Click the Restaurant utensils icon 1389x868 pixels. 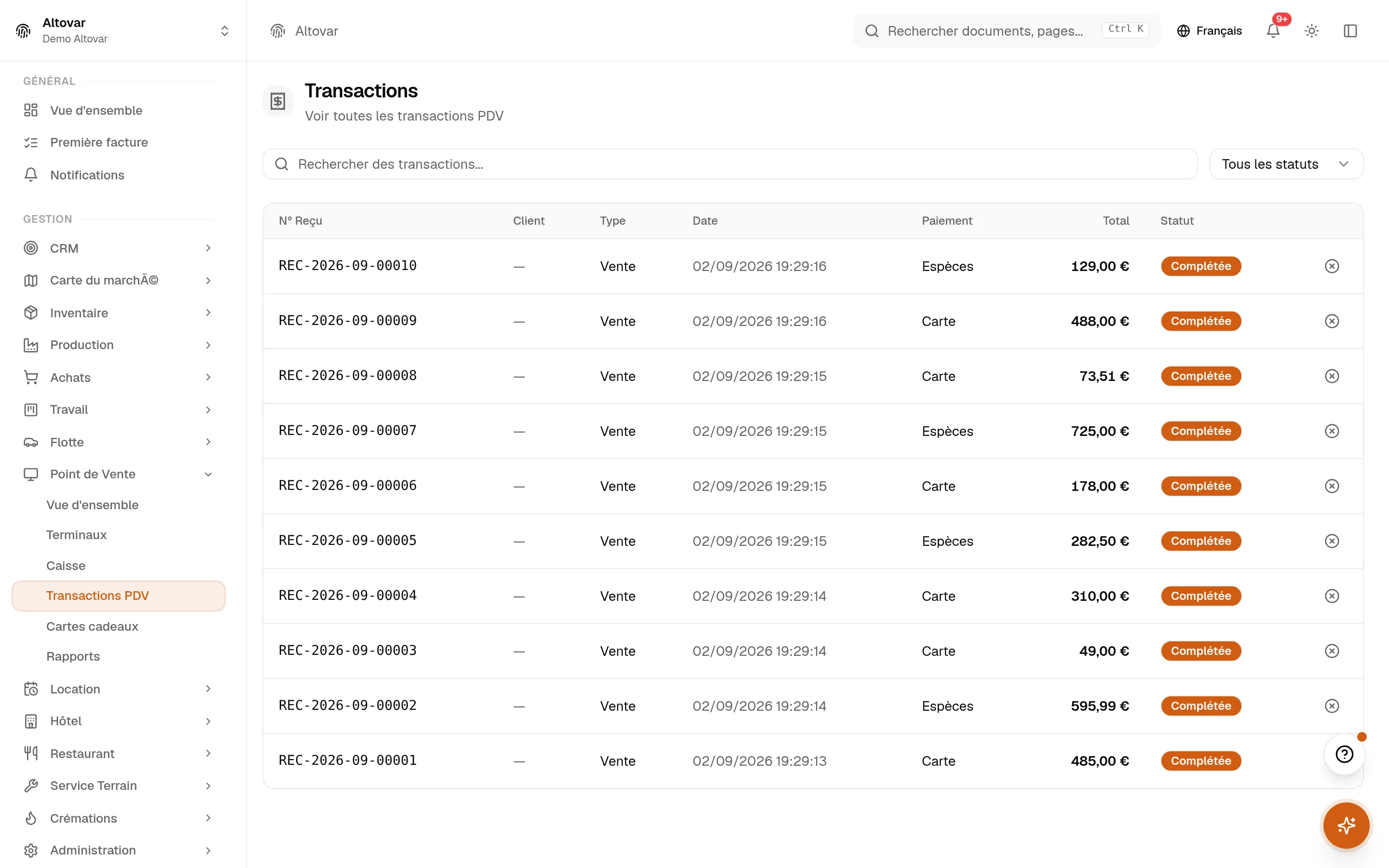point(31,753)
